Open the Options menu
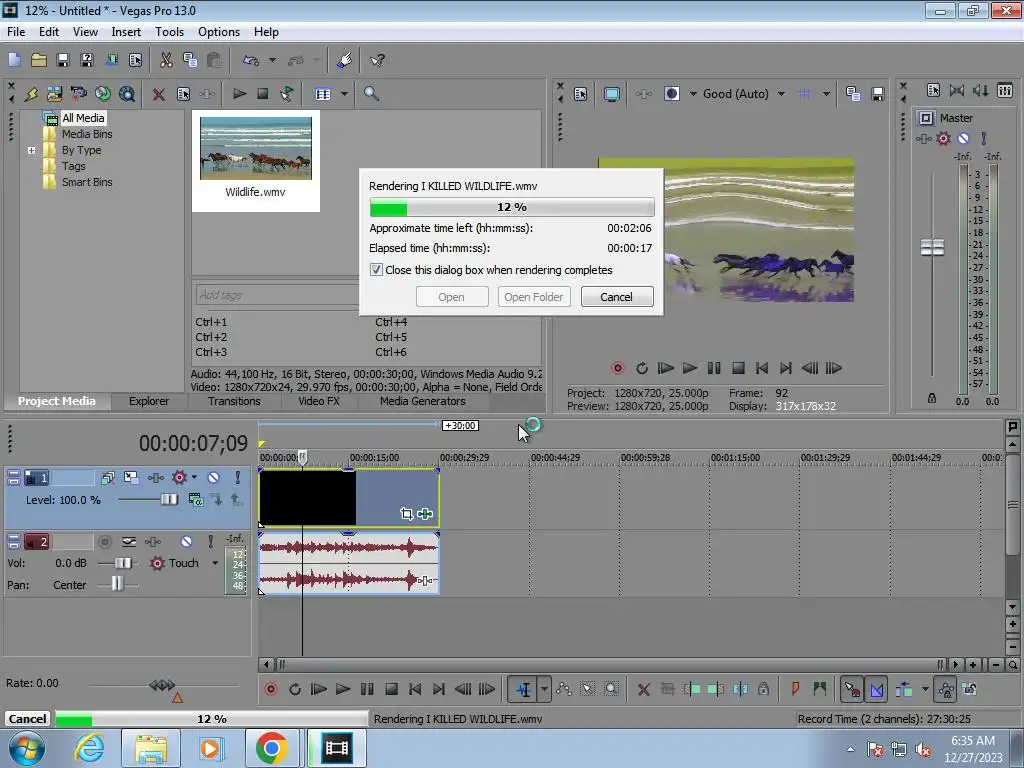1024x768 pixels. (x=219, y=31)
